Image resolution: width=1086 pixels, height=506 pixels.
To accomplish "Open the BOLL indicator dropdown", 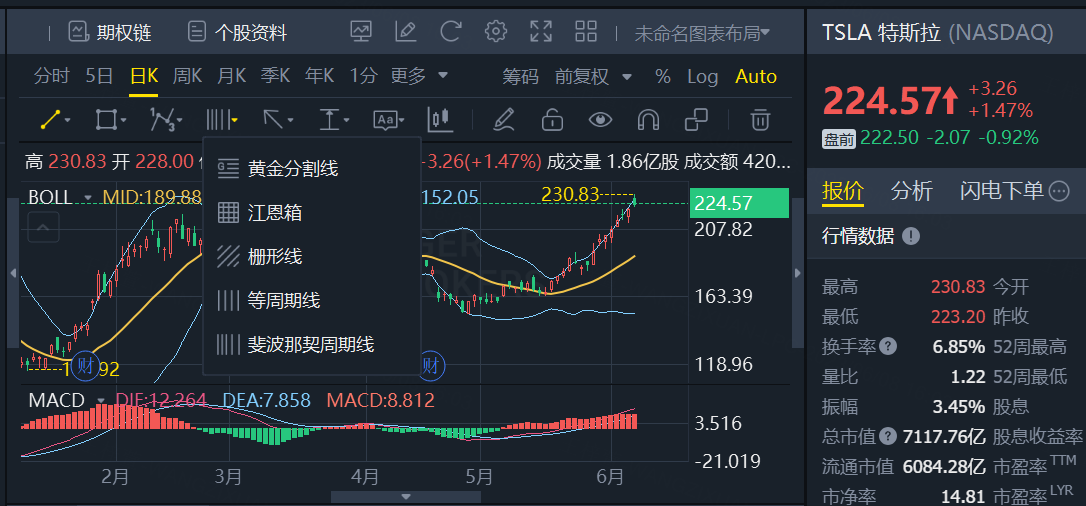I will click(88, 198).
